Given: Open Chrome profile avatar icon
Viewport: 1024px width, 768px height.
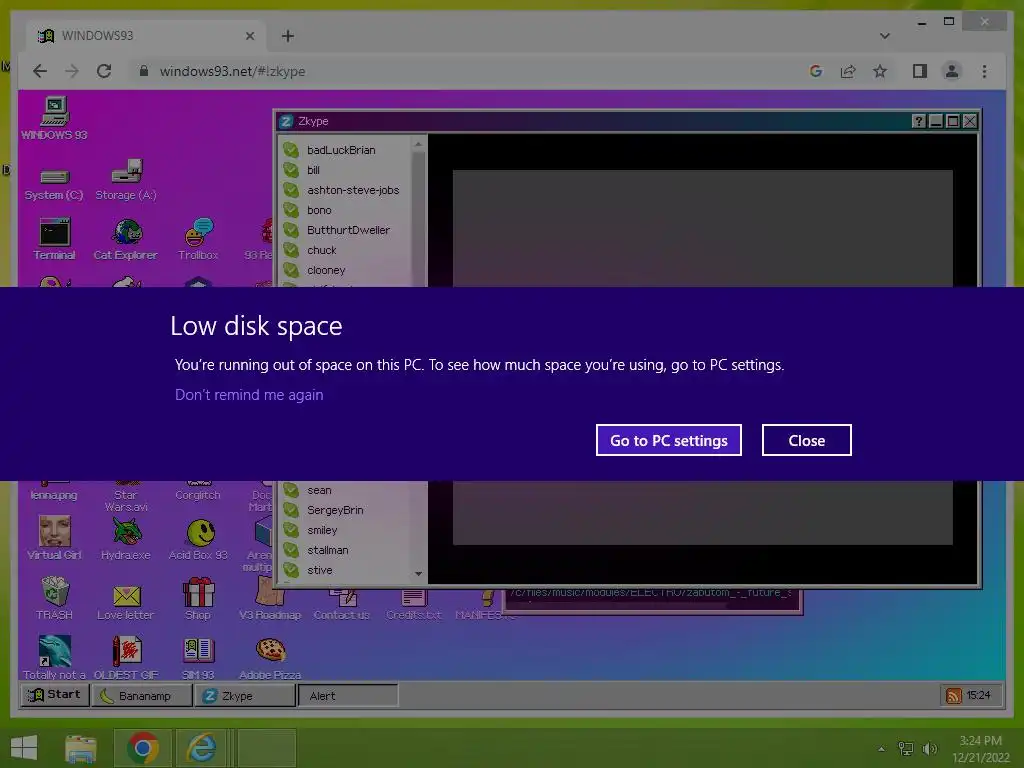Looking at the screenshot, I should [952, 71].
